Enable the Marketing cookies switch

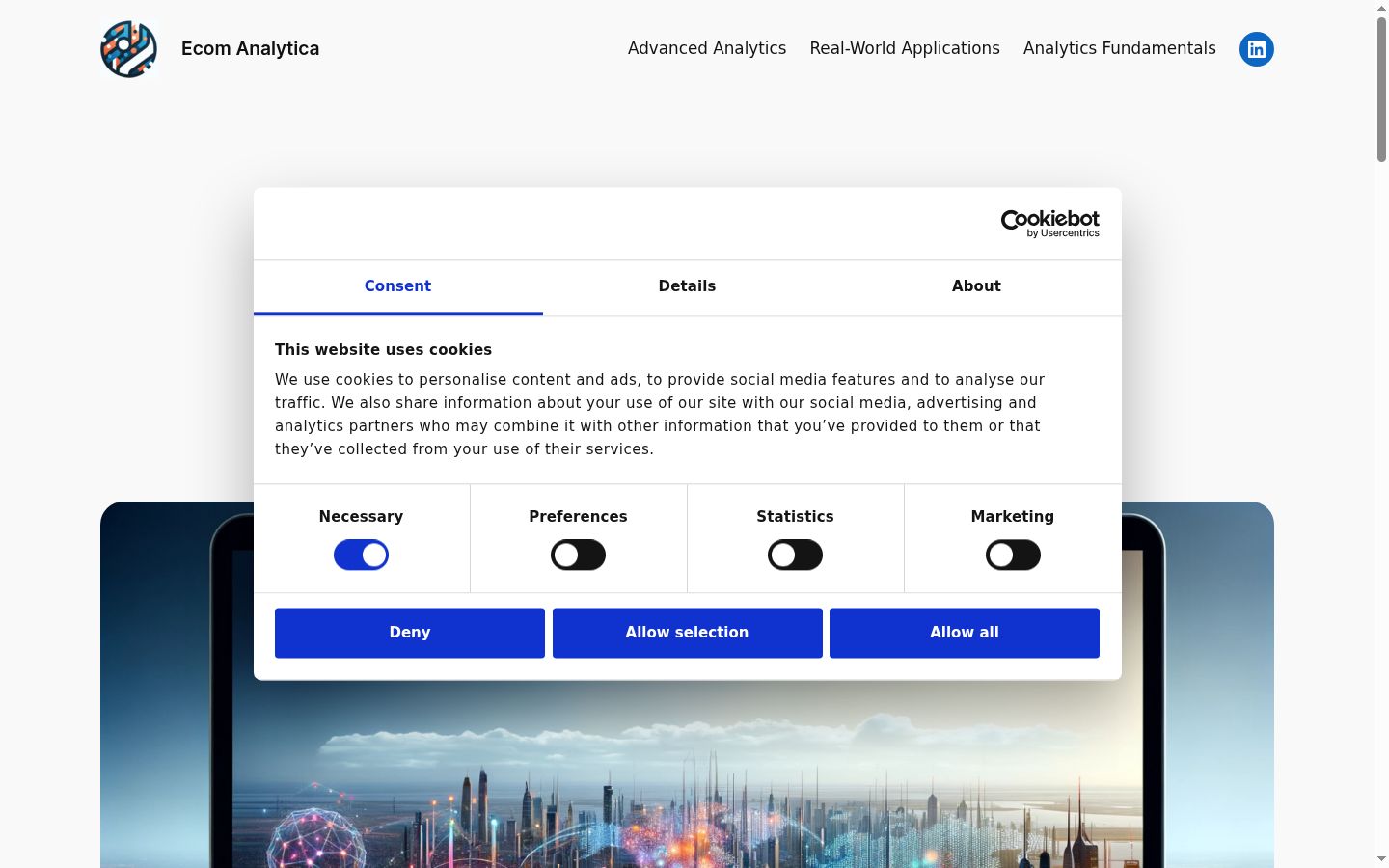coord(1013,556)
